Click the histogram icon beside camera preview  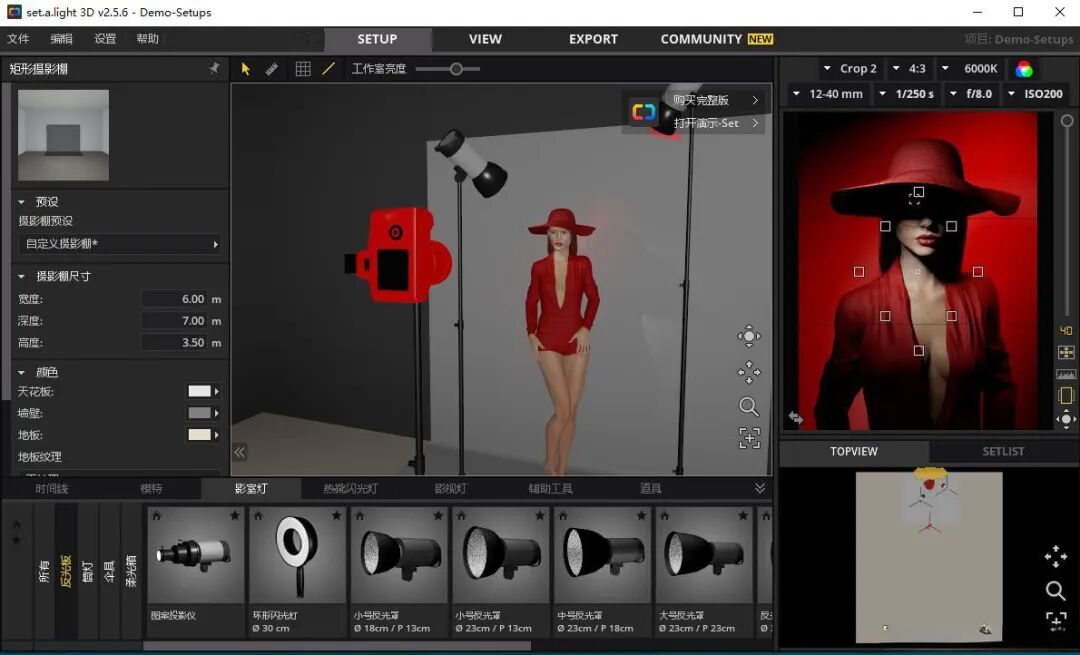1066,374
